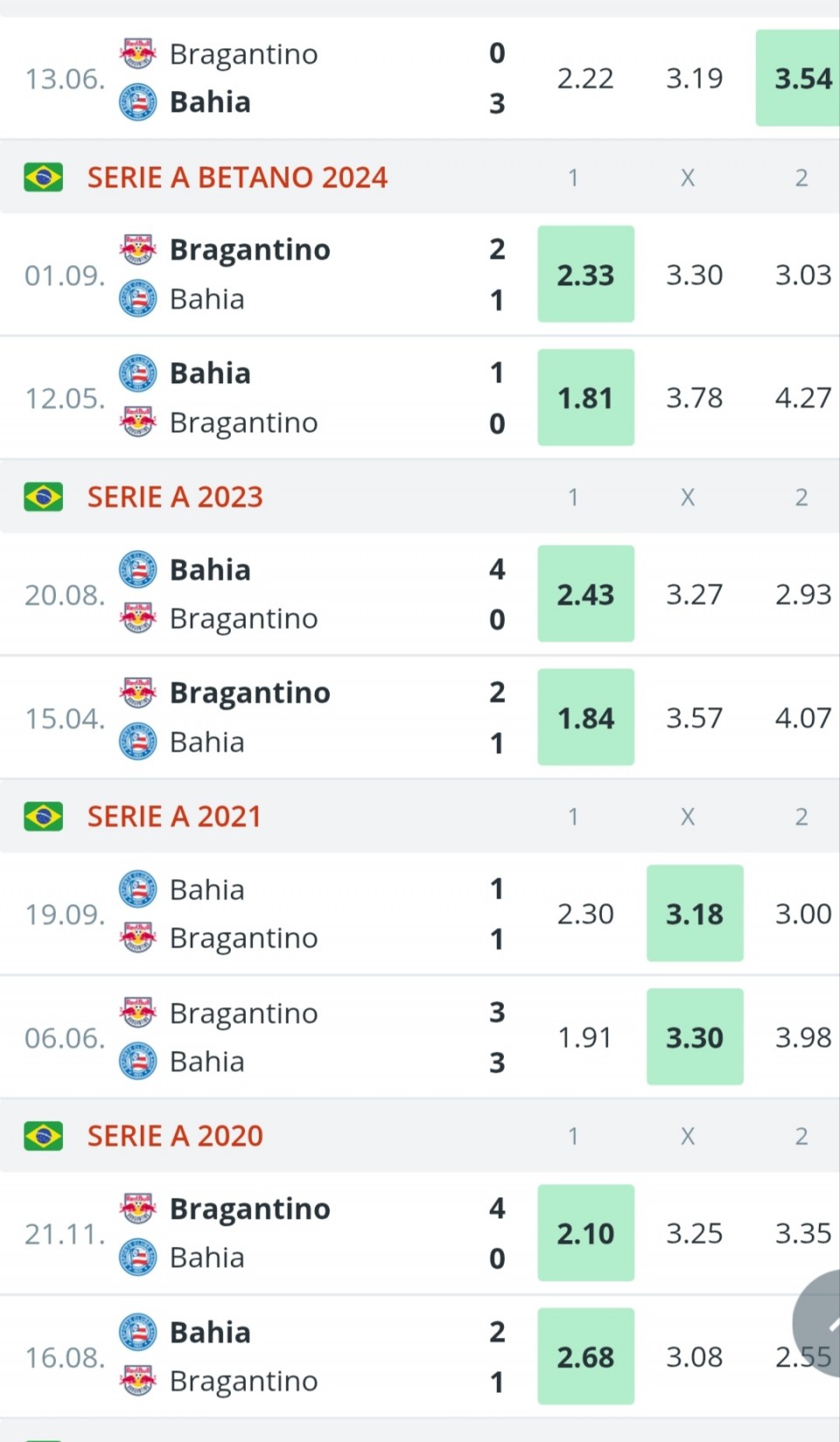Screen dimensions: 840x1442
Task: Click Bahia crest in 20.08. match
Action: (137, 570)
